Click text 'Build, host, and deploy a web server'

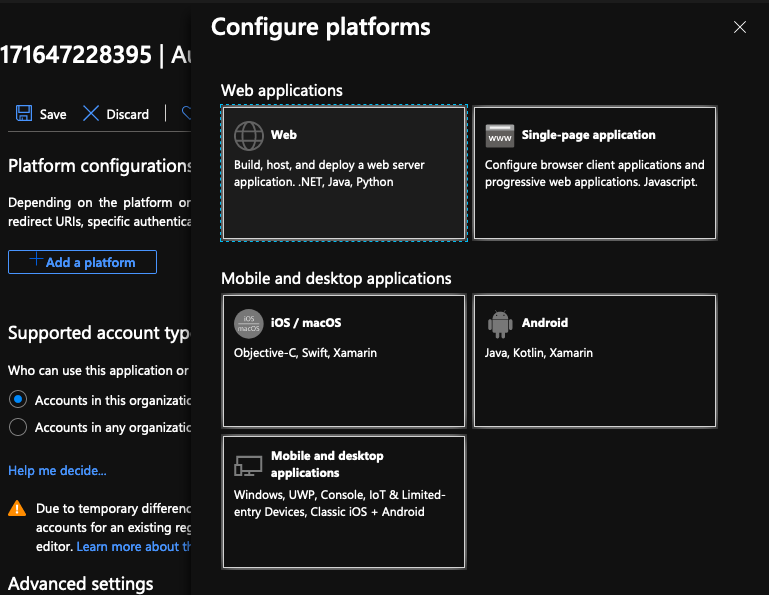point(329,165)
